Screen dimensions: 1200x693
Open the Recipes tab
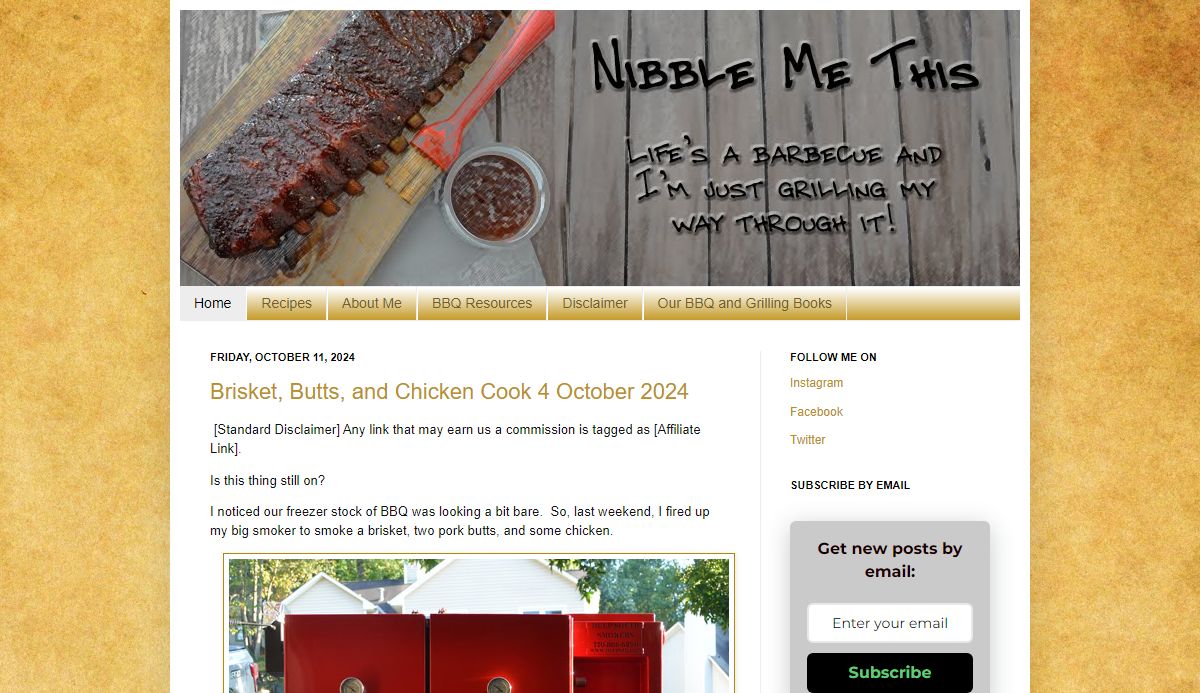[287, 303]
